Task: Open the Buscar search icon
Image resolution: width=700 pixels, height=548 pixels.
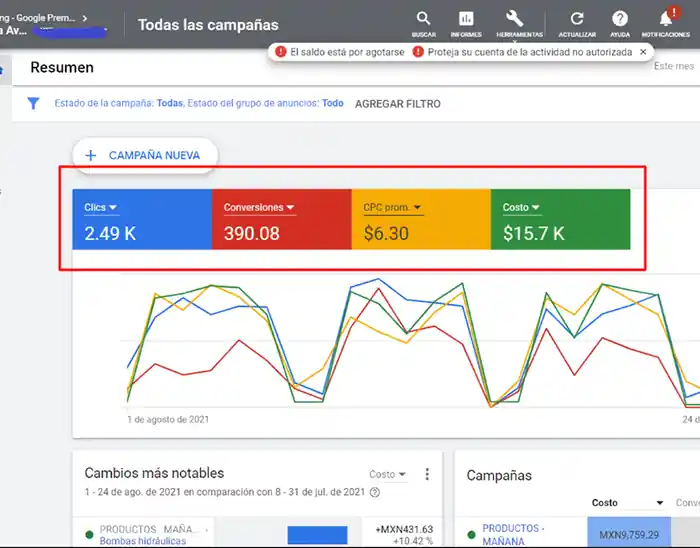Action: click(x=423, y=24)
